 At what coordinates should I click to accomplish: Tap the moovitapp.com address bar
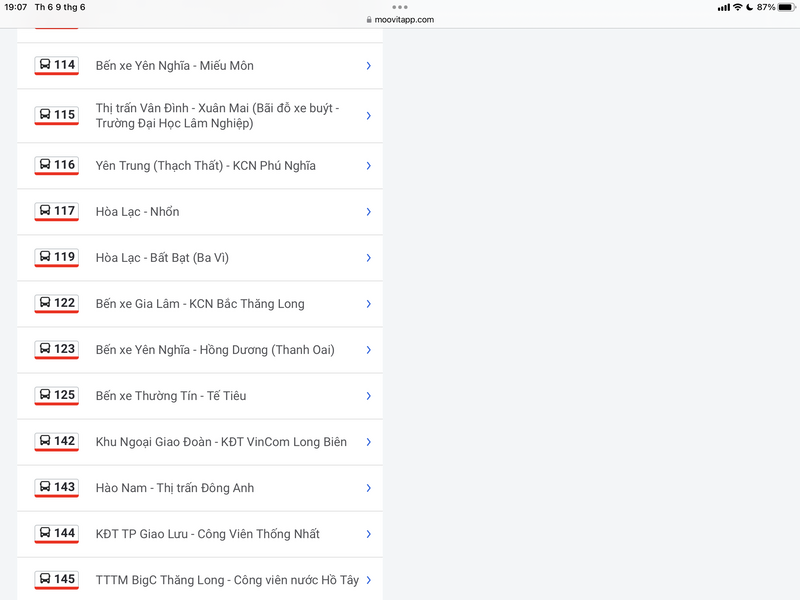point(400,19)
